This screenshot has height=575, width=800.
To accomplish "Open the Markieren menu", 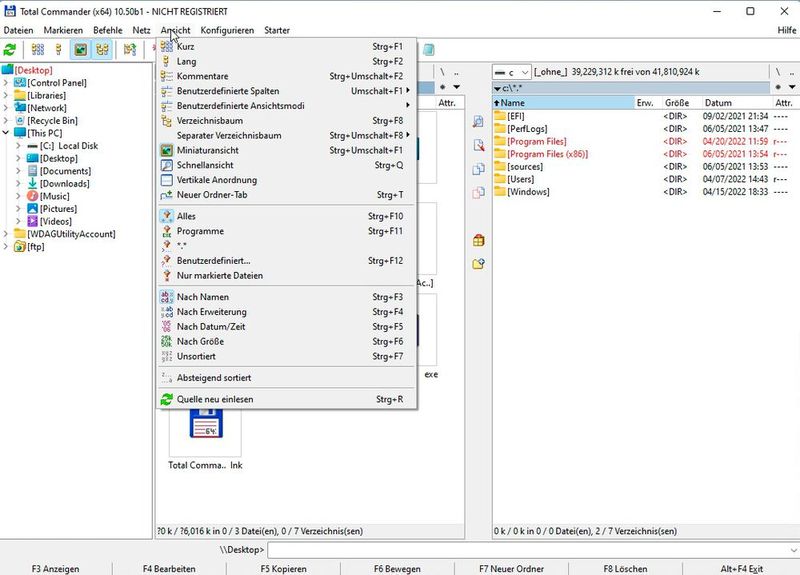I will [63, 30].
